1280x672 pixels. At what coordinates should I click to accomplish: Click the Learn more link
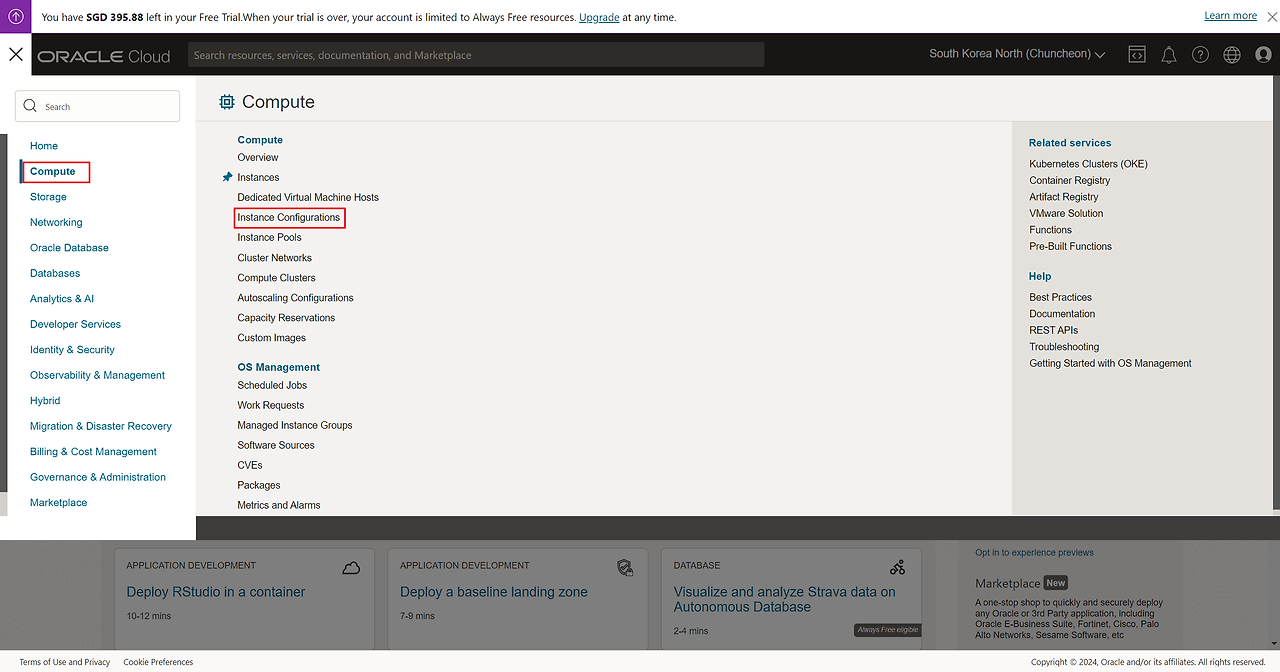coord(1230,16)
